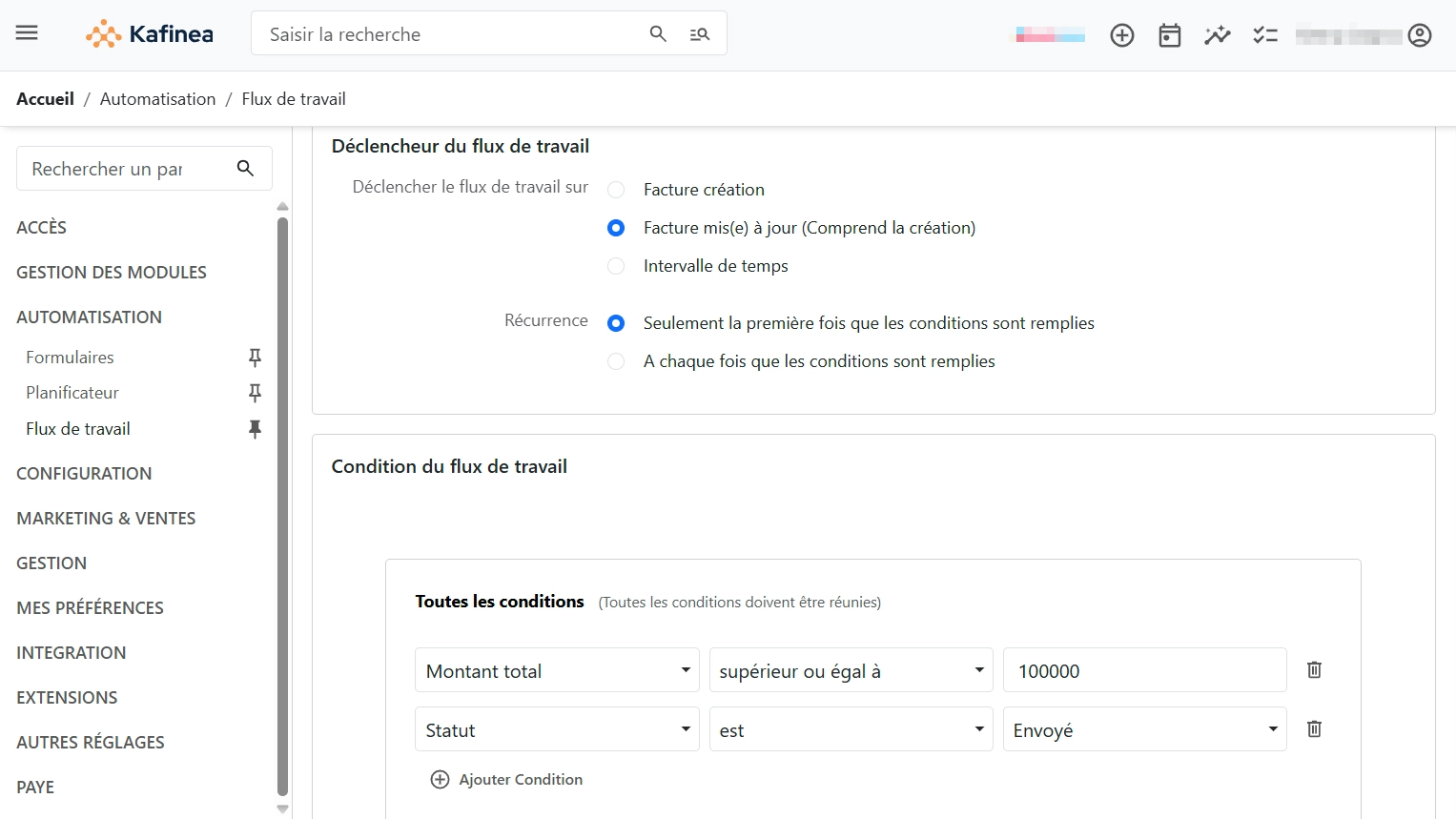Screen dimensions: 1456x819
Task: Open the user profile icon
Action: [x=1420, y=34]
